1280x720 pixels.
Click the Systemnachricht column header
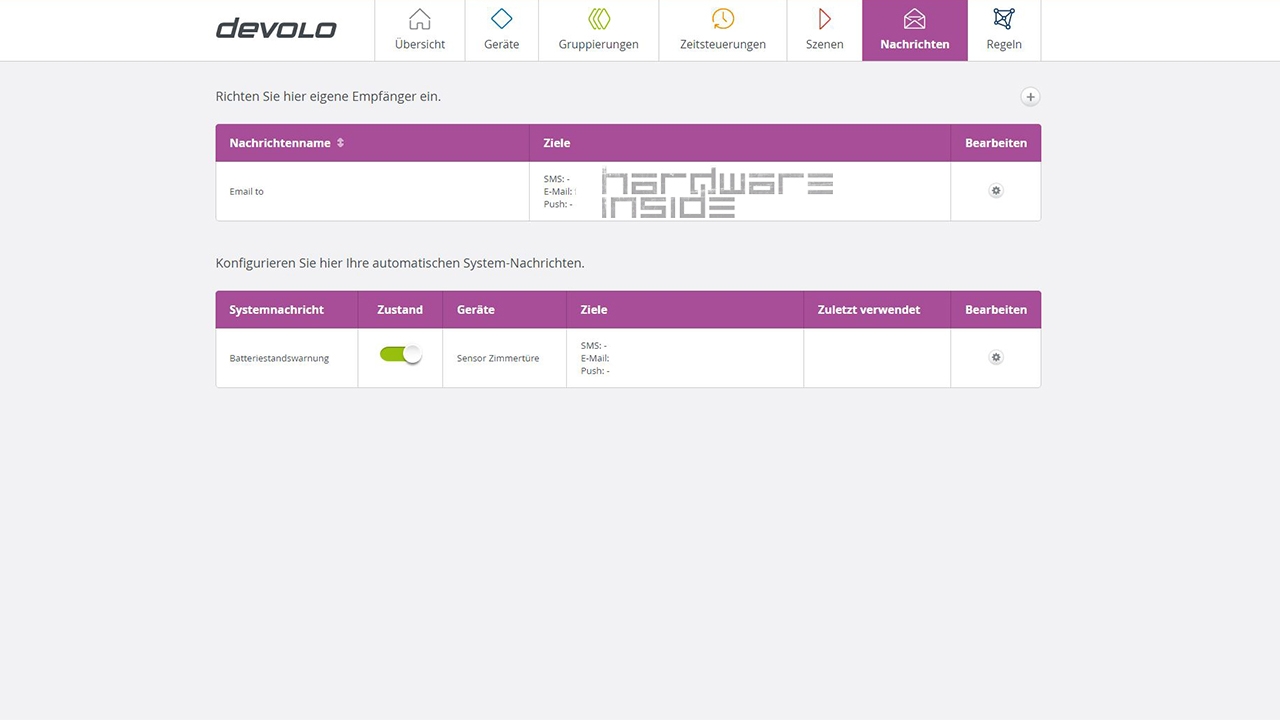(x=277, y=310)
